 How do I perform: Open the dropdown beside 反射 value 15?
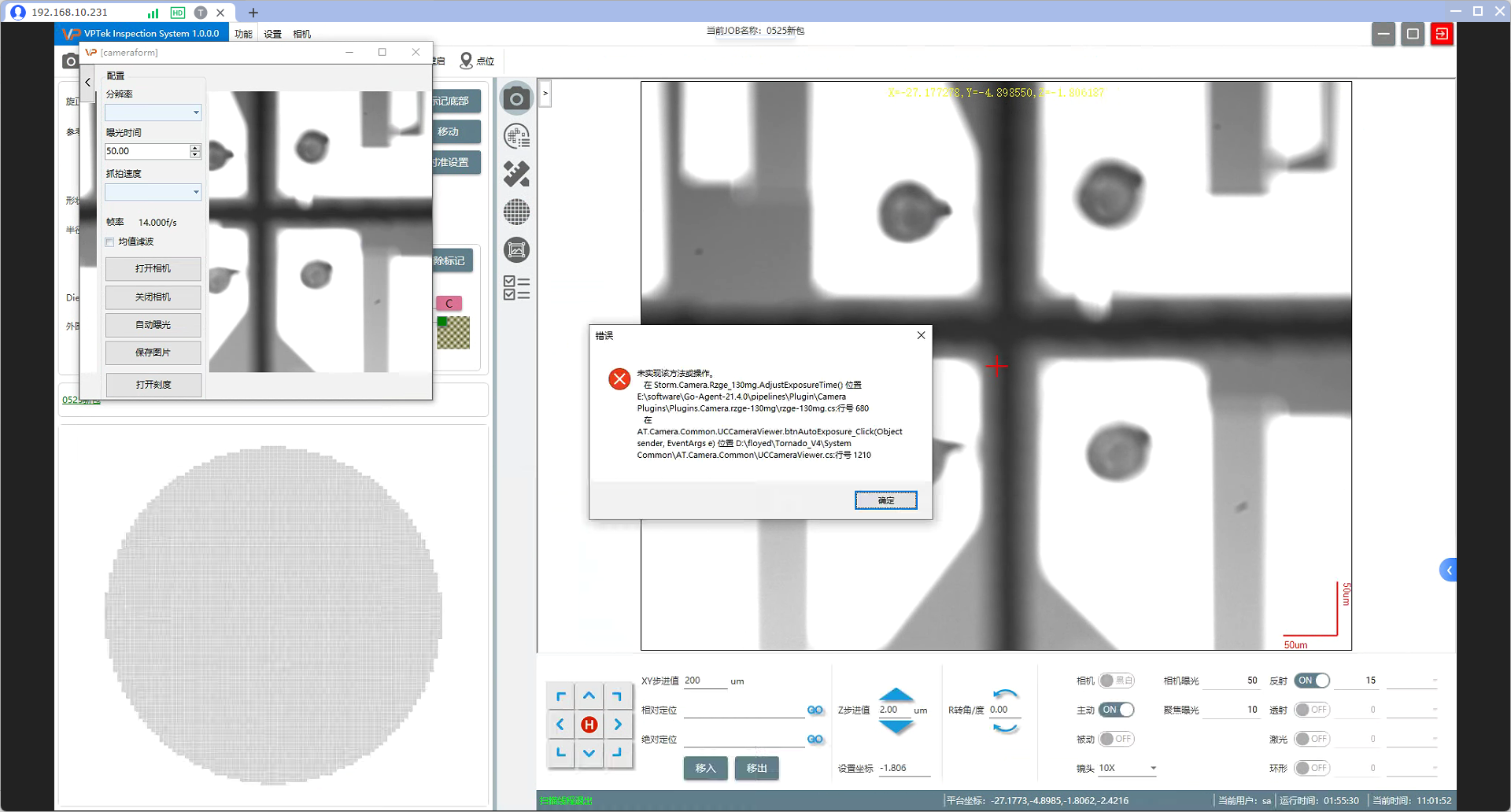(x=1412, y=681)
